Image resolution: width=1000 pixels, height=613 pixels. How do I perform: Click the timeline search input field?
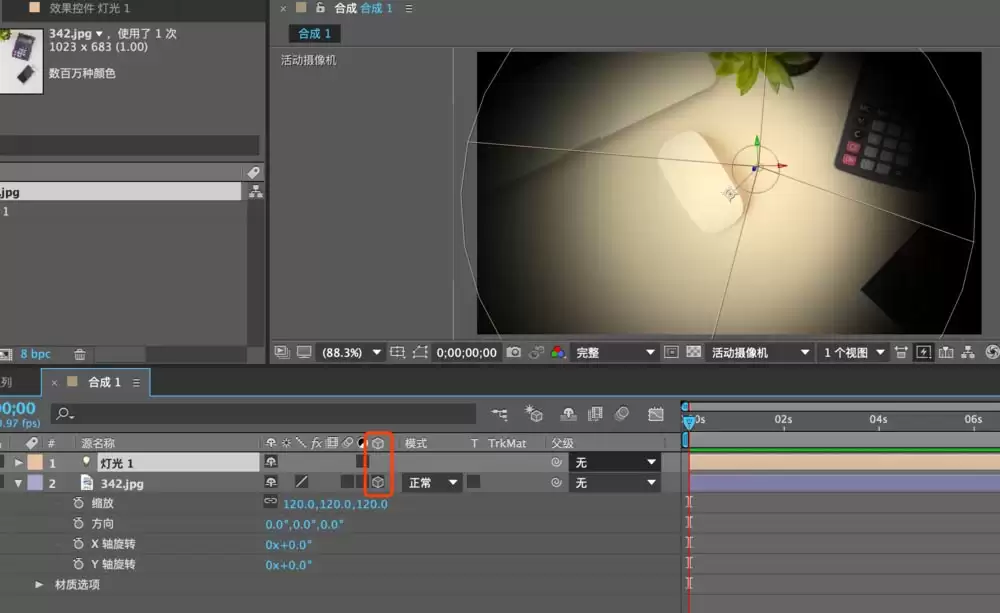(264, 414)
